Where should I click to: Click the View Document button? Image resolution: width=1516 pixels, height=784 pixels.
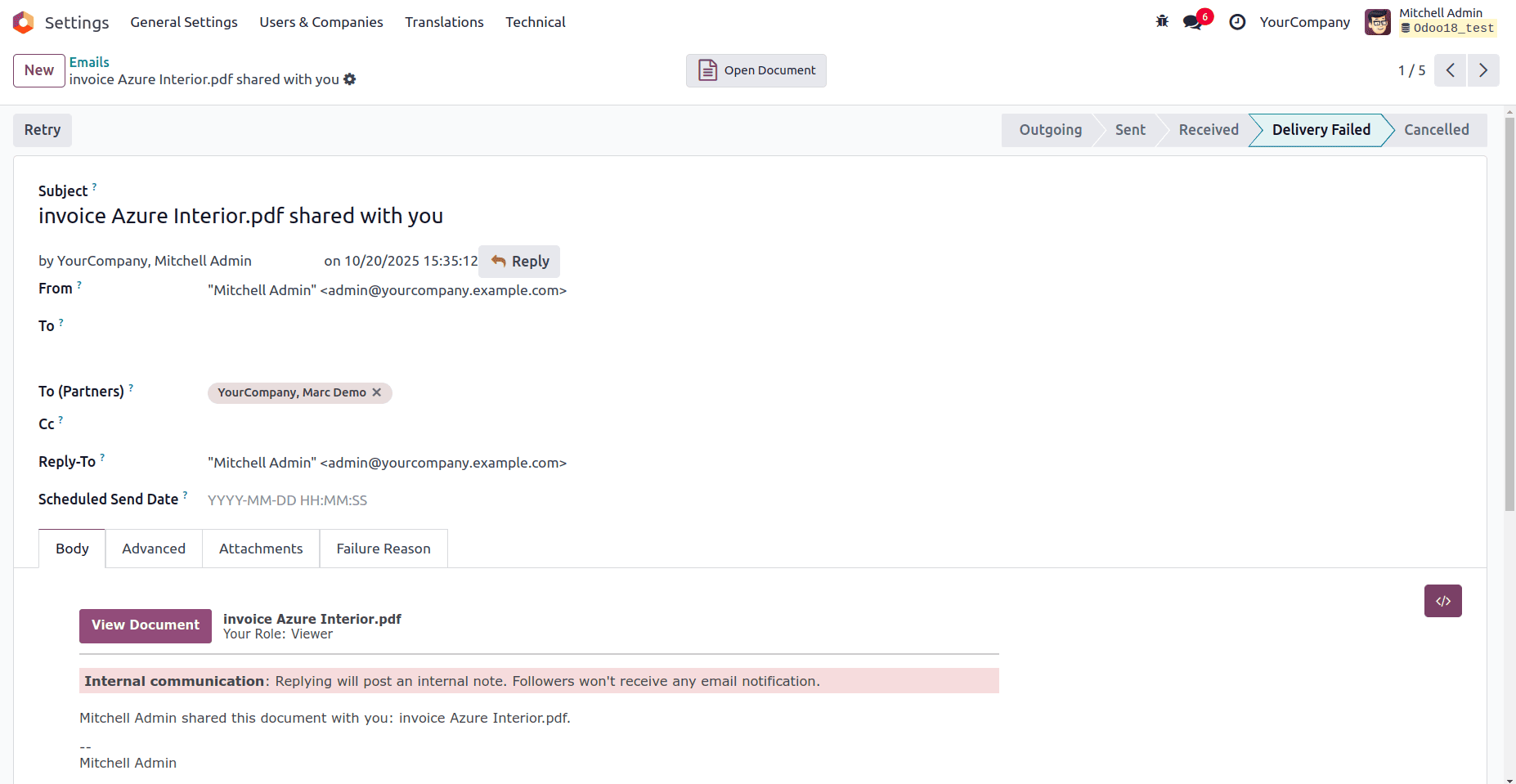pos(145,625)
